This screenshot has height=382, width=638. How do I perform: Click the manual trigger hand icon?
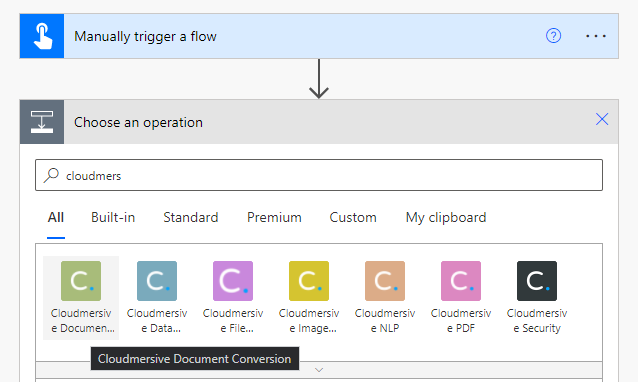pyautogui.click(x=42, y=36)
